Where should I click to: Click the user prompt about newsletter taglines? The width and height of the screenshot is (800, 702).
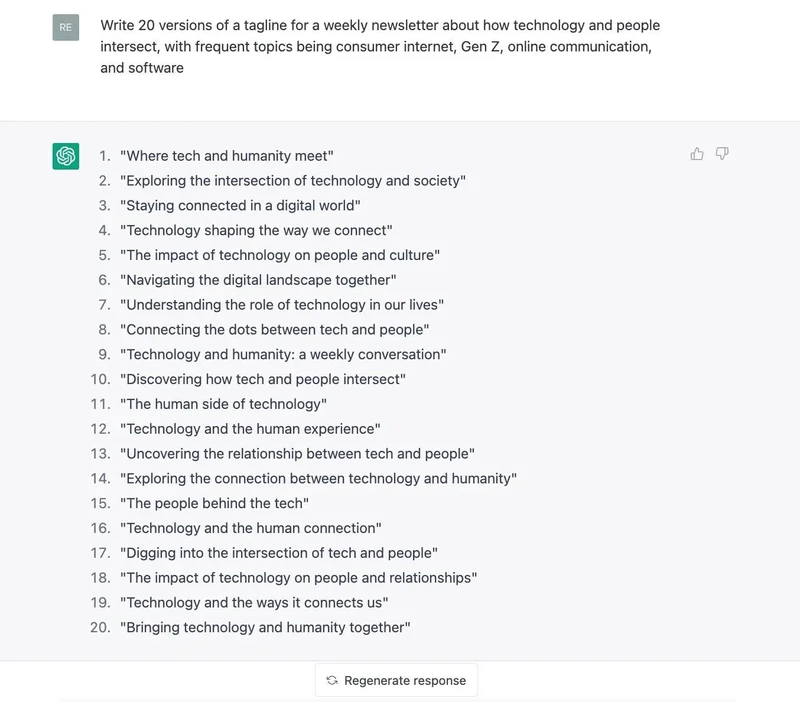(380, 46)
